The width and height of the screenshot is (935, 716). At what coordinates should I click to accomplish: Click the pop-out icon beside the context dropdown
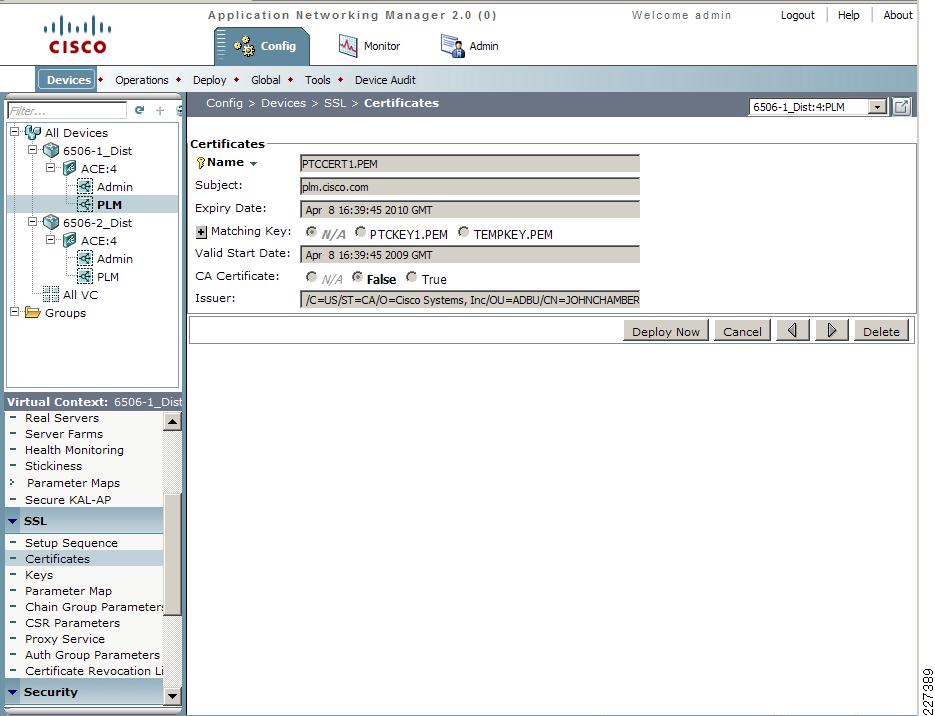coord(902,107)
